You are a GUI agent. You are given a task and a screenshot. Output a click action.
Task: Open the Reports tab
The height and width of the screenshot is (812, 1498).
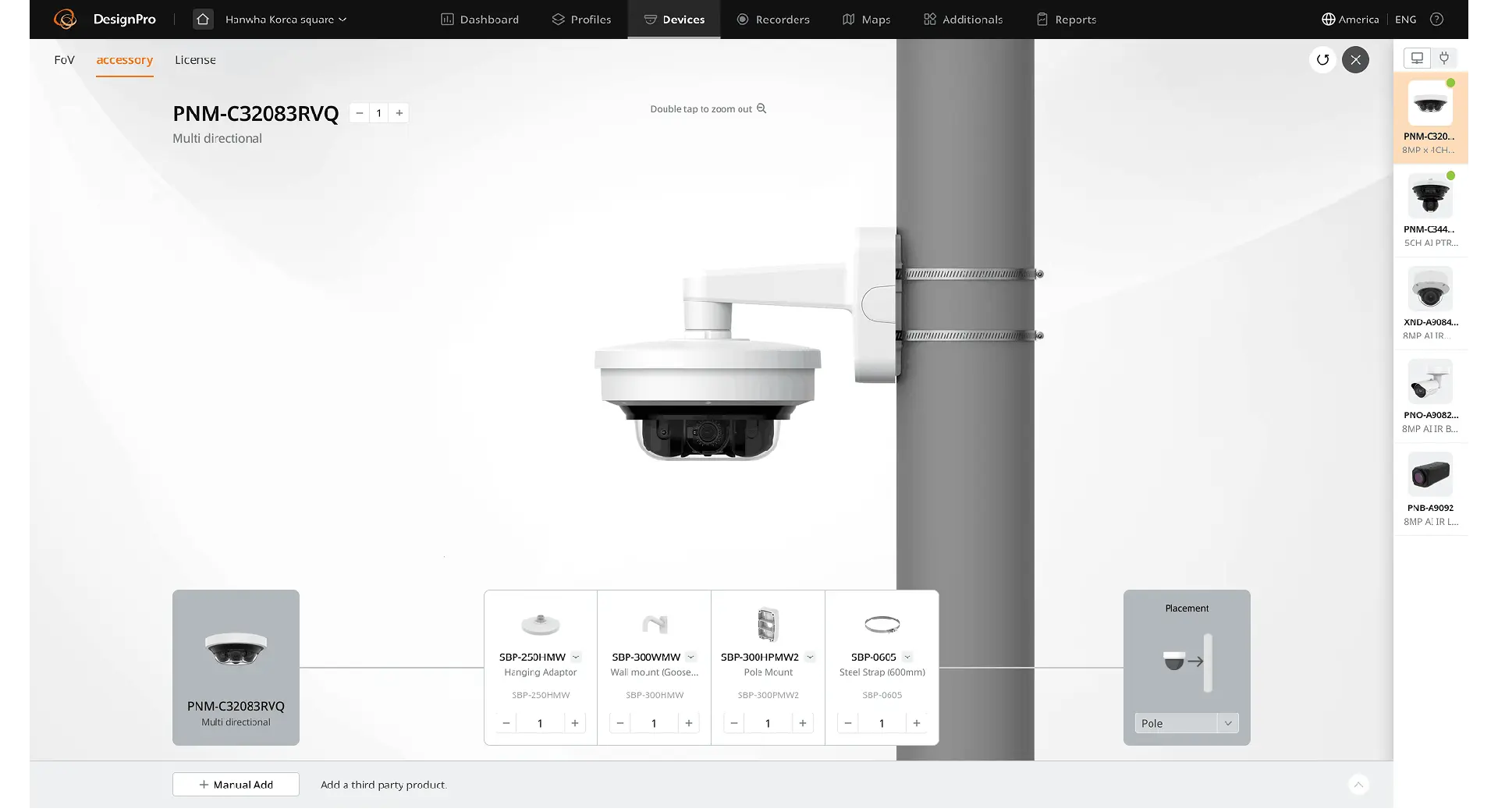click(x=1066, y=20)
